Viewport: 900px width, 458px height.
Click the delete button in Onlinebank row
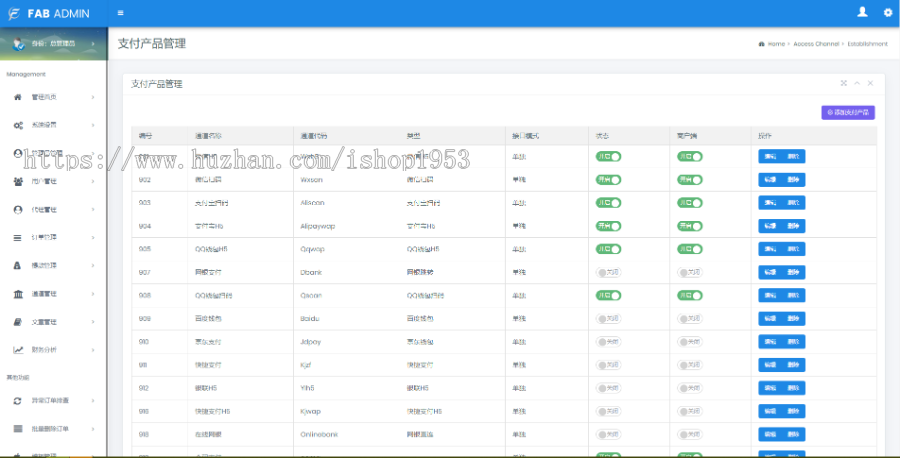pyautogui.click(x=793, y=434)
